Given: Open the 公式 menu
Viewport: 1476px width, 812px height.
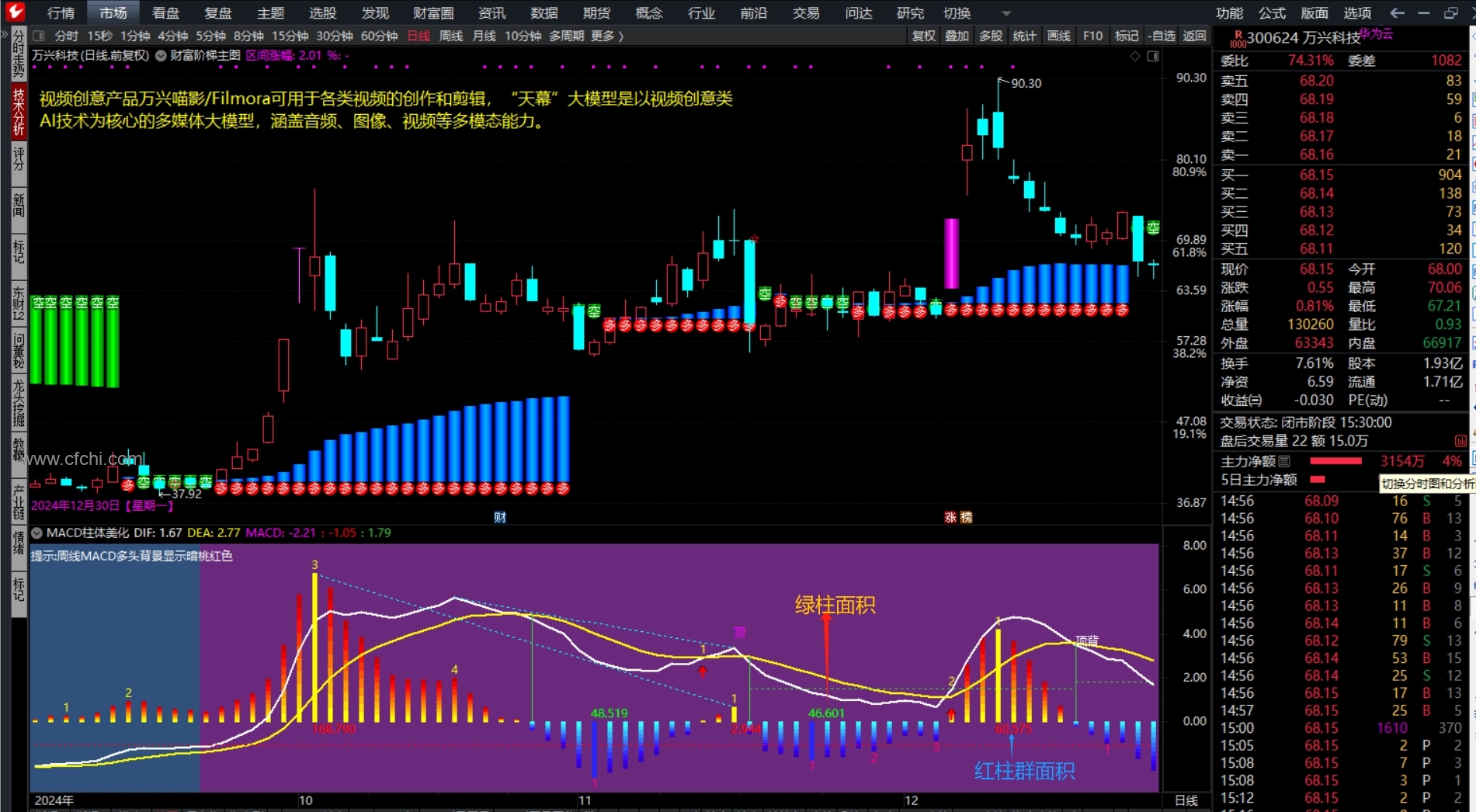Looking at the screenshot, I should click(1272, 12).
